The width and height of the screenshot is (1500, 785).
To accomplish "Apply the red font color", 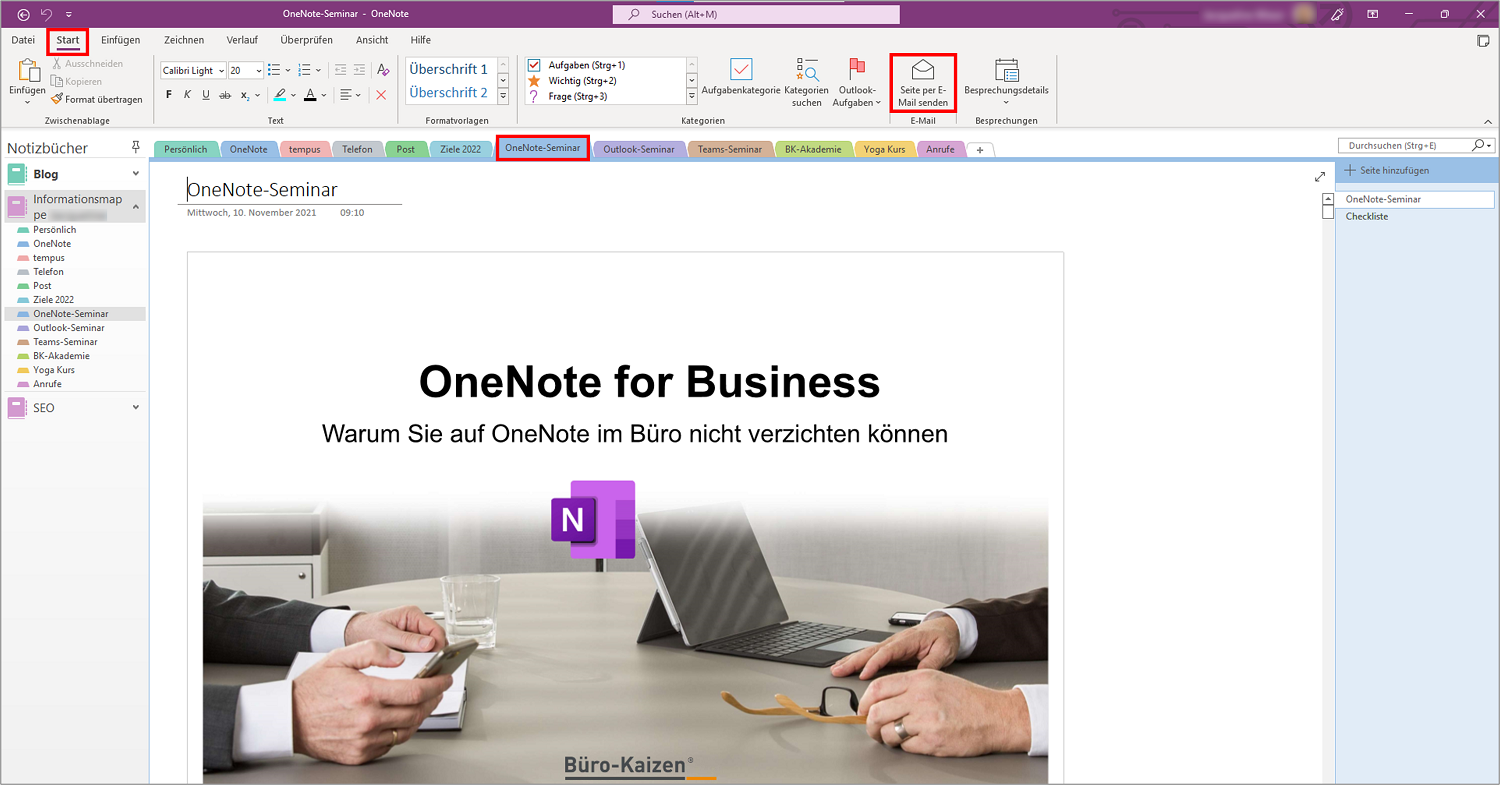I will [x=310, y=95].
